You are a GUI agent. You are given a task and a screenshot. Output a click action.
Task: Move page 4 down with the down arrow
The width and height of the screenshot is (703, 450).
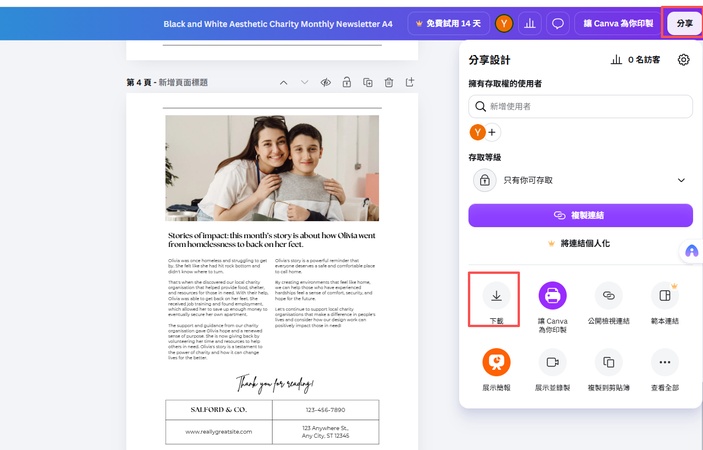(x=305, y=82)
